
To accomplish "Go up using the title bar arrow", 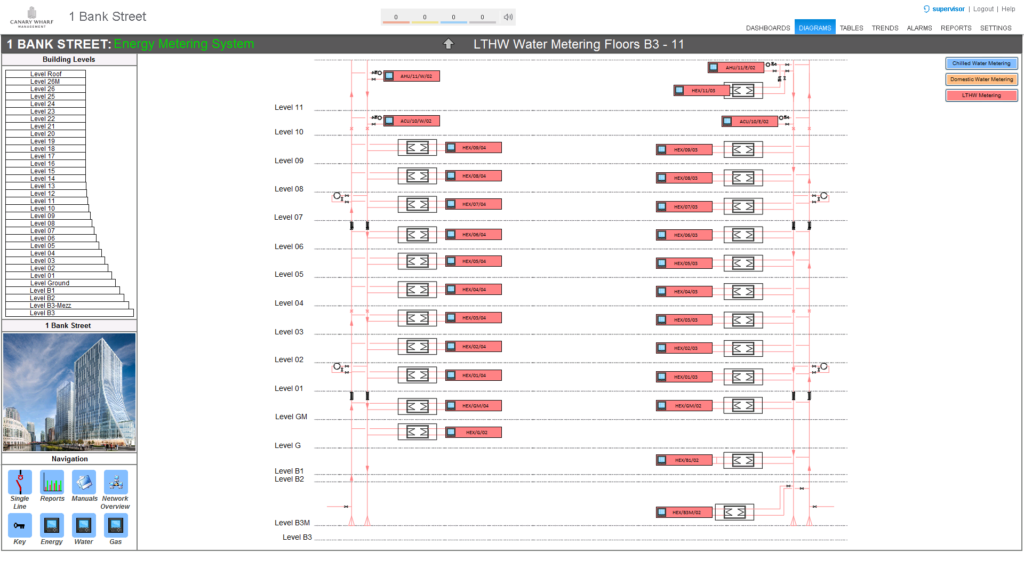I will (x=449, y=44).
